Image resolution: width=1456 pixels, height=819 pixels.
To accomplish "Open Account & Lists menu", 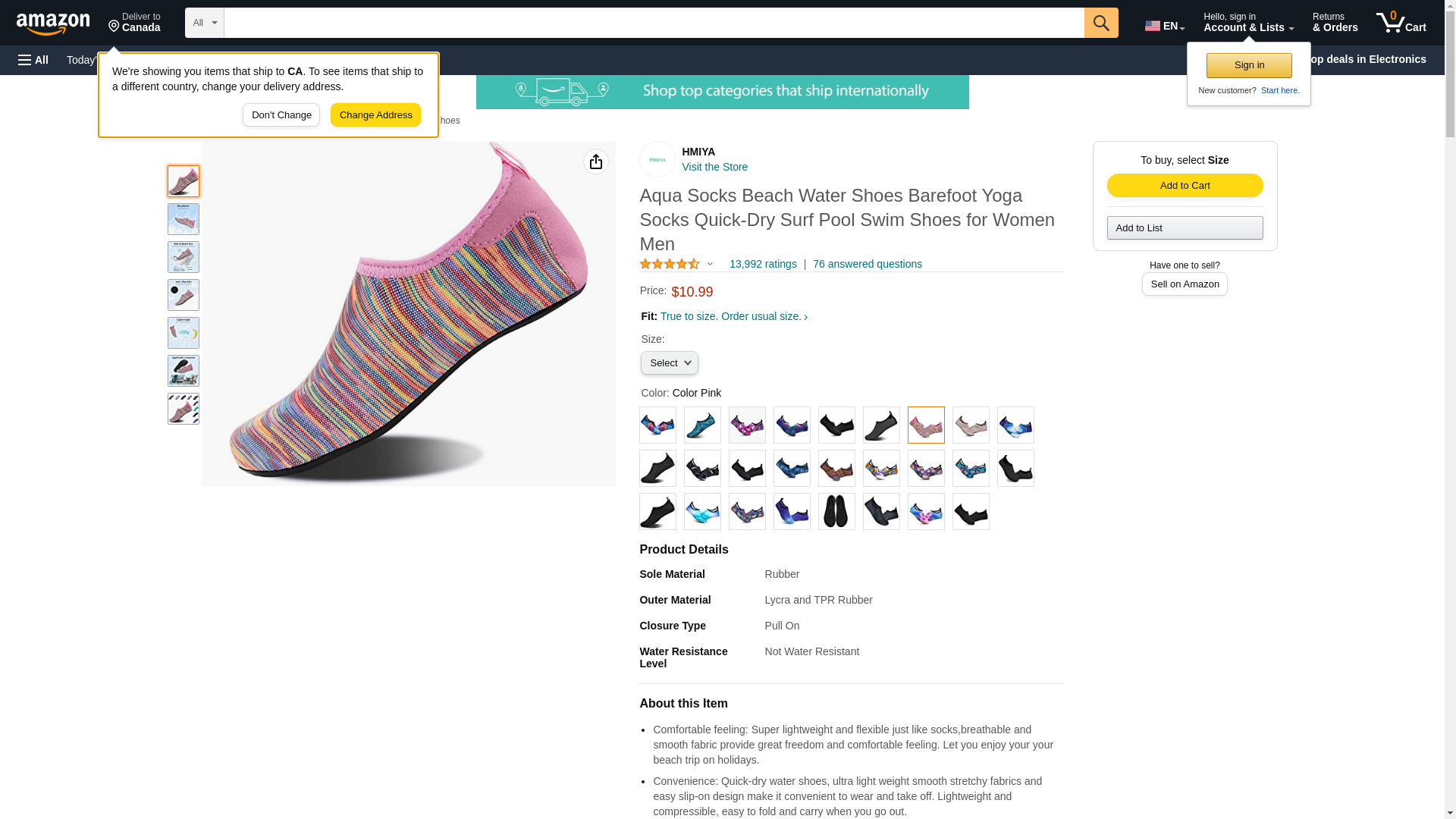I will 1248,23.
